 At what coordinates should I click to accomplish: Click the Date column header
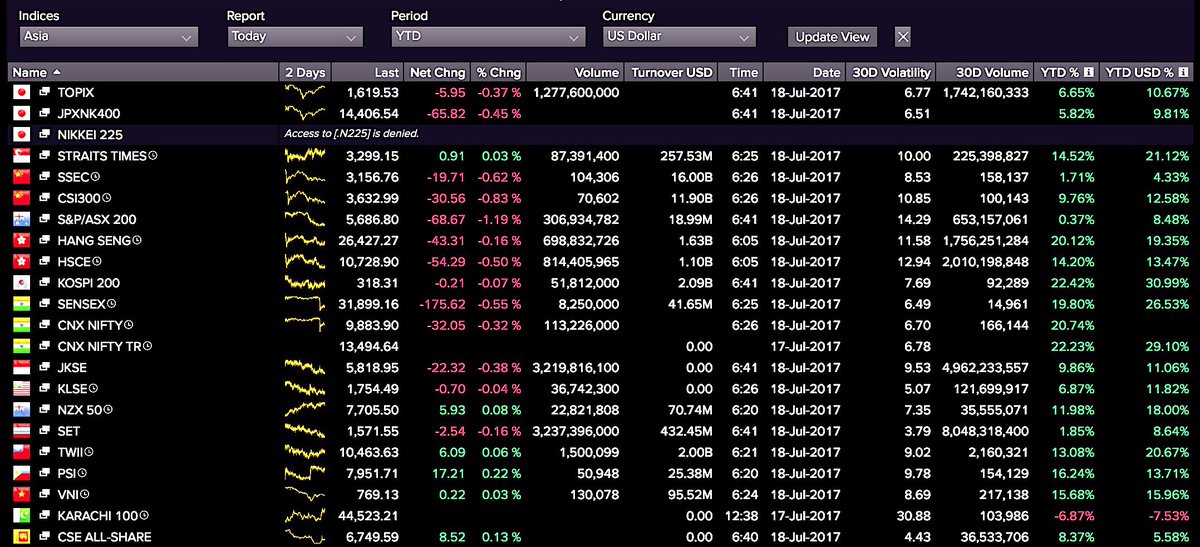click(x=805, y=72)
